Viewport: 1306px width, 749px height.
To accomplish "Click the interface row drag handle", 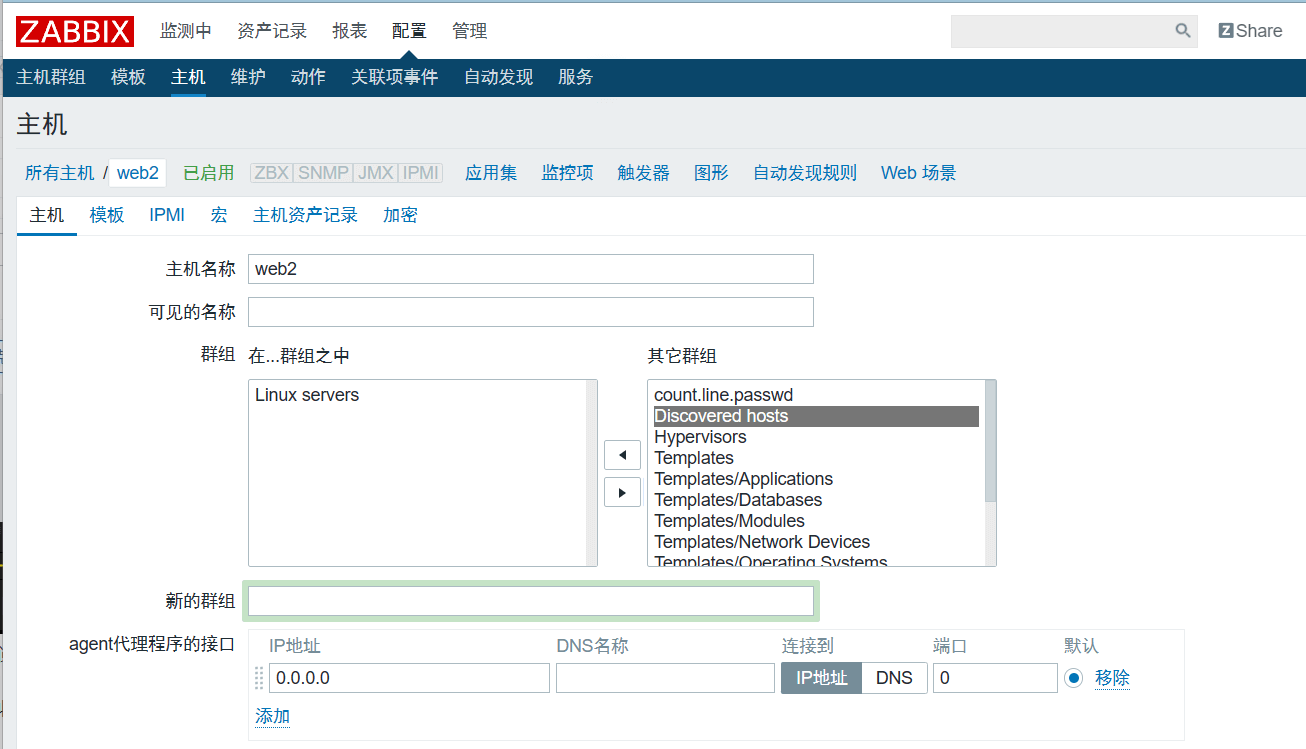I will (x=259, y=678).
